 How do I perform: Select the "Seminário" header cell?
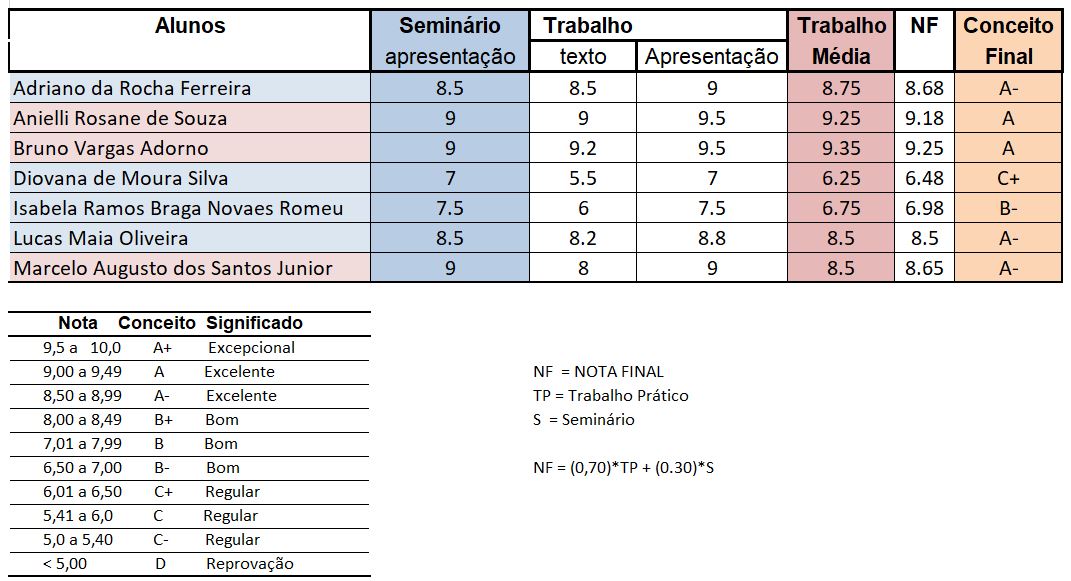(x=449, y=27)
